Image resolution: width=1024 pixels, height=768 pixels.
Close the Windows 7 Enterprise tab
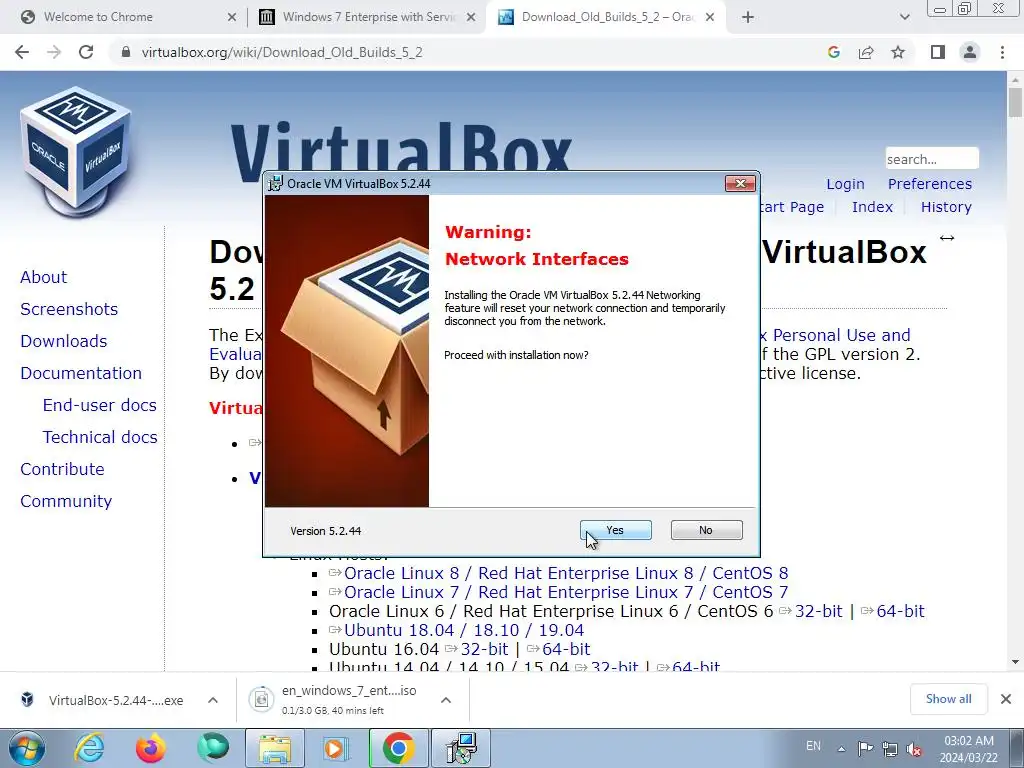[471, 17]
